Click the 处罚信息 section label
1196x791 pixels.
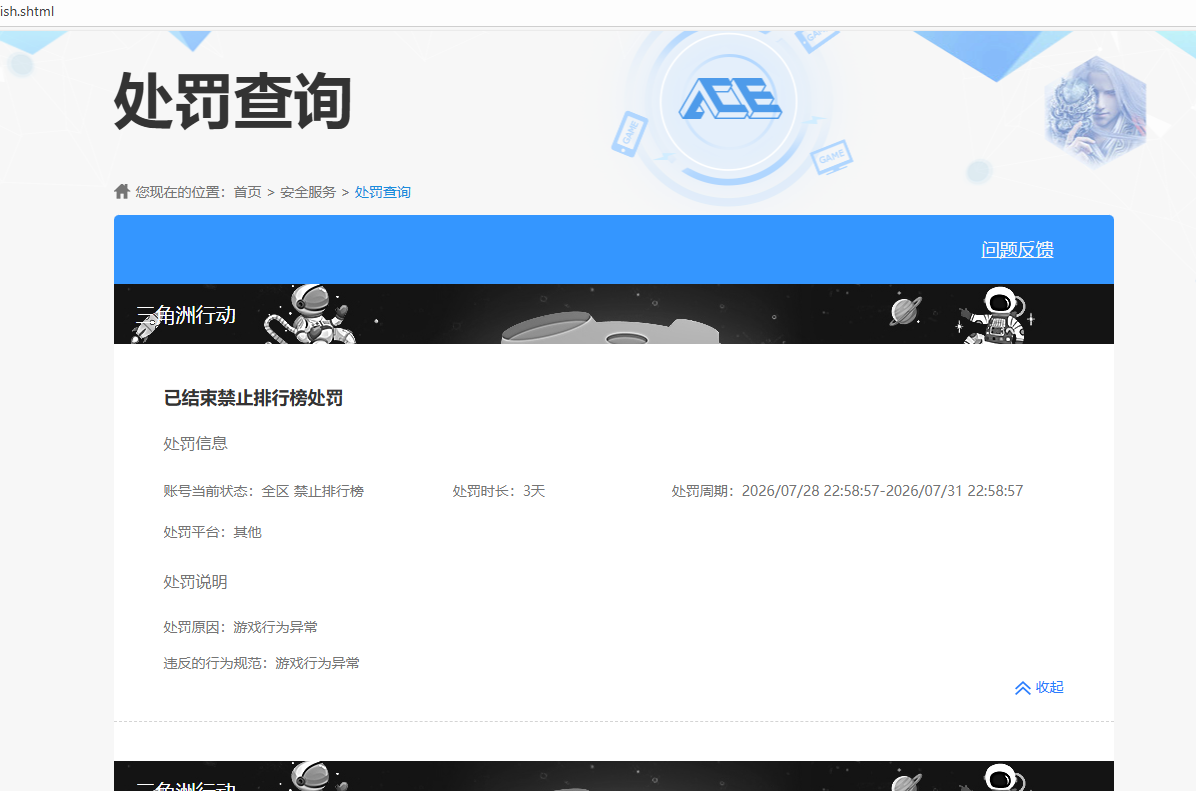click(195, 444)
